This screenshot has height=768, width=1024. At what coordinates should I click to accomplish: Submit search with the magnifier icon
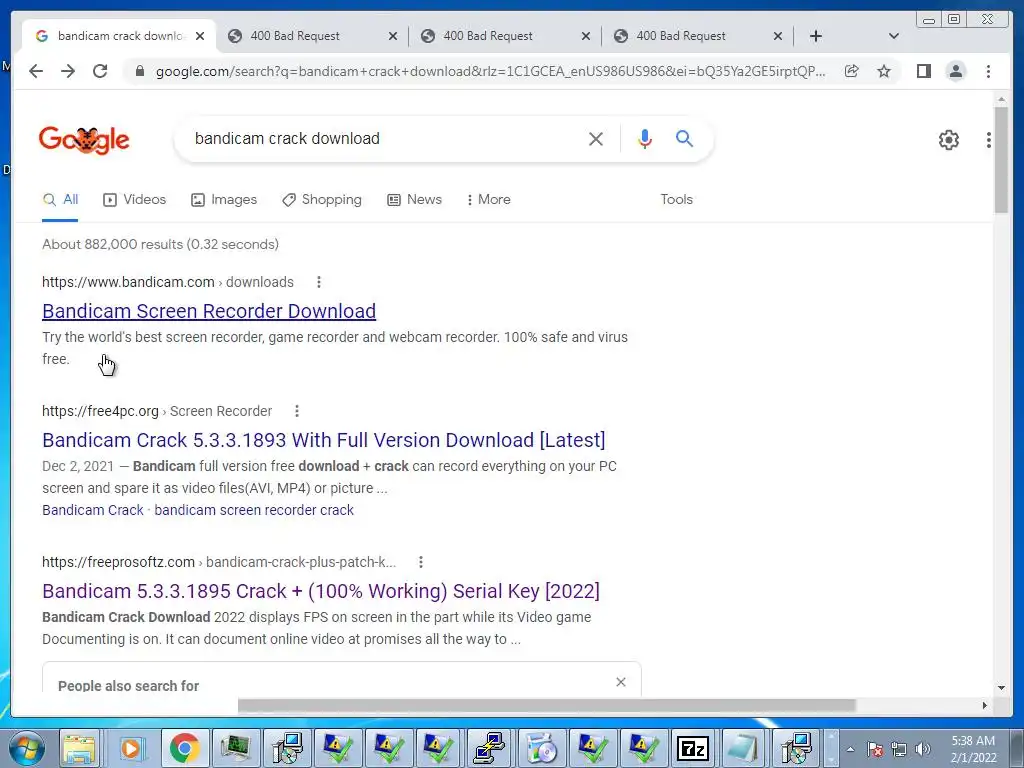[684, 138]
